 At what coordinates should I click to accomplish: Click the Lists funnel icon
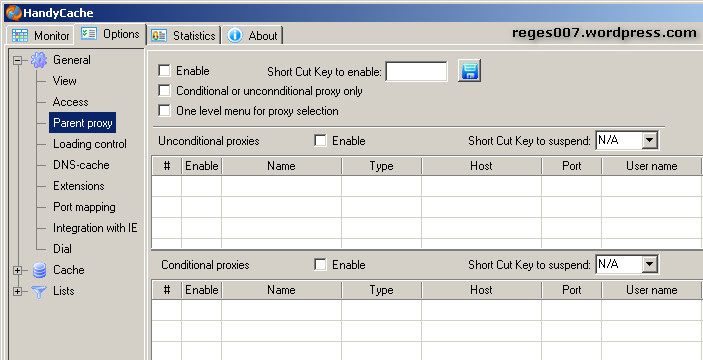(x=39, y=291)
